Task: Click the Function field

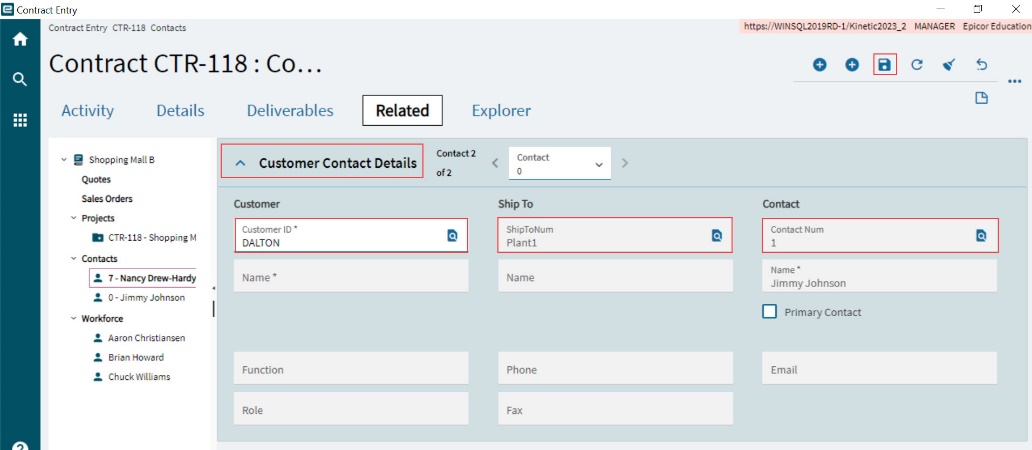Action: pos(351,368)
